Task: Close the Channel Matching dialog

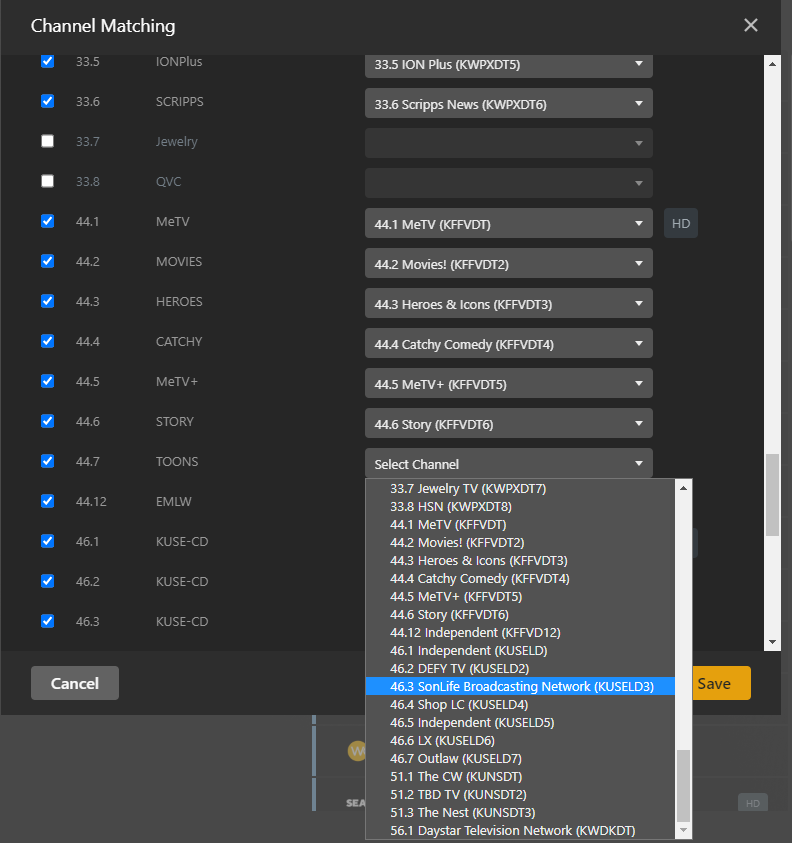Action: 751,25
